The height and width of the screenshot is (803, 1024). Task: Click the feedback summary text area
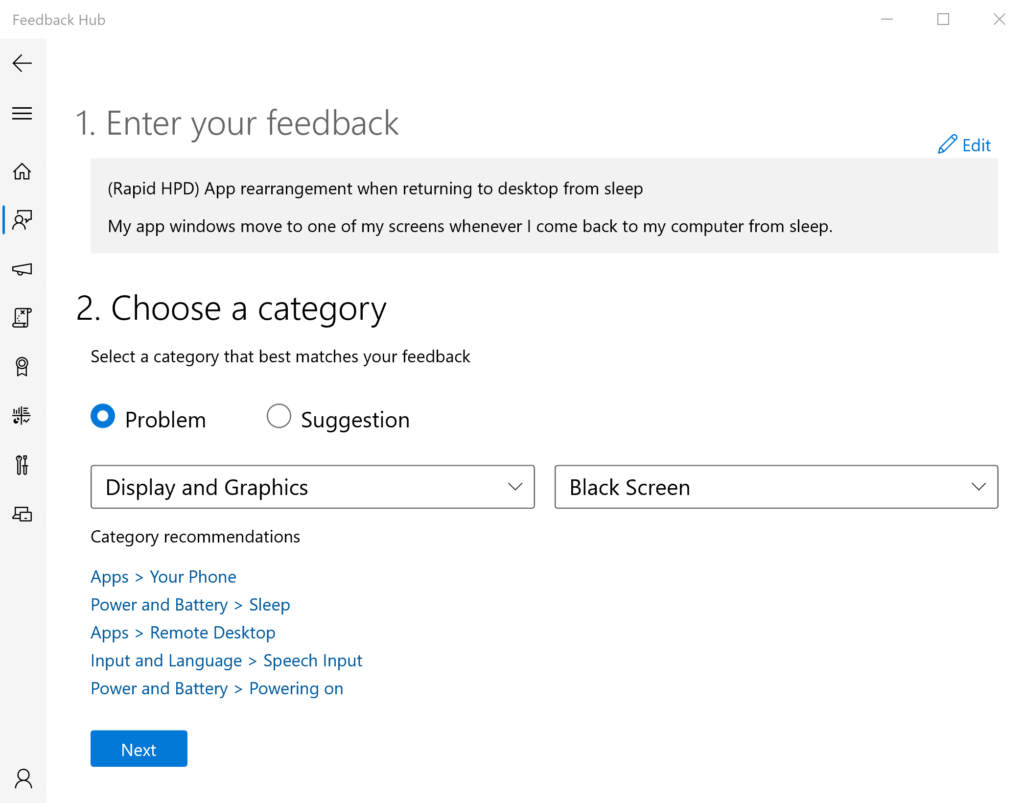pos(544,206)
